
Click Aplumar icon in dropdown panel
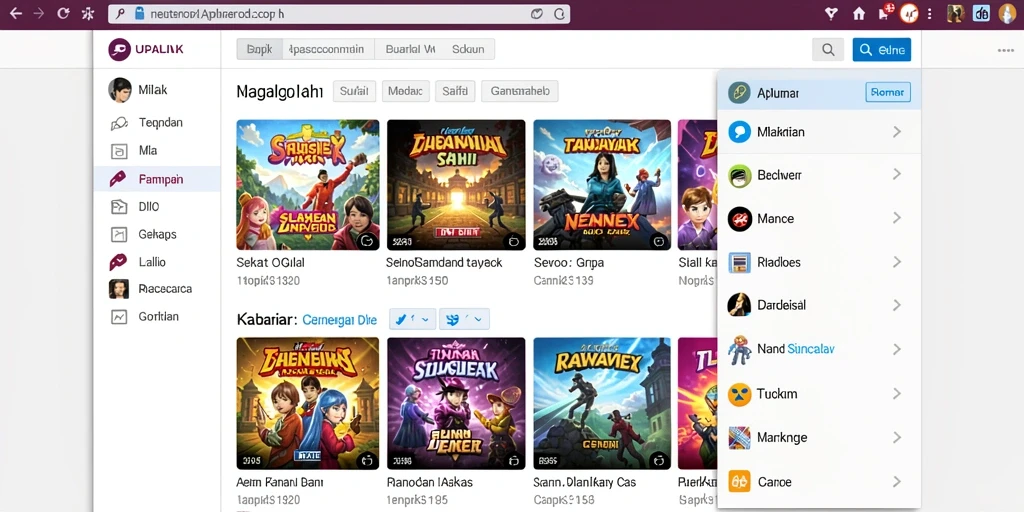tap(739, 93)
